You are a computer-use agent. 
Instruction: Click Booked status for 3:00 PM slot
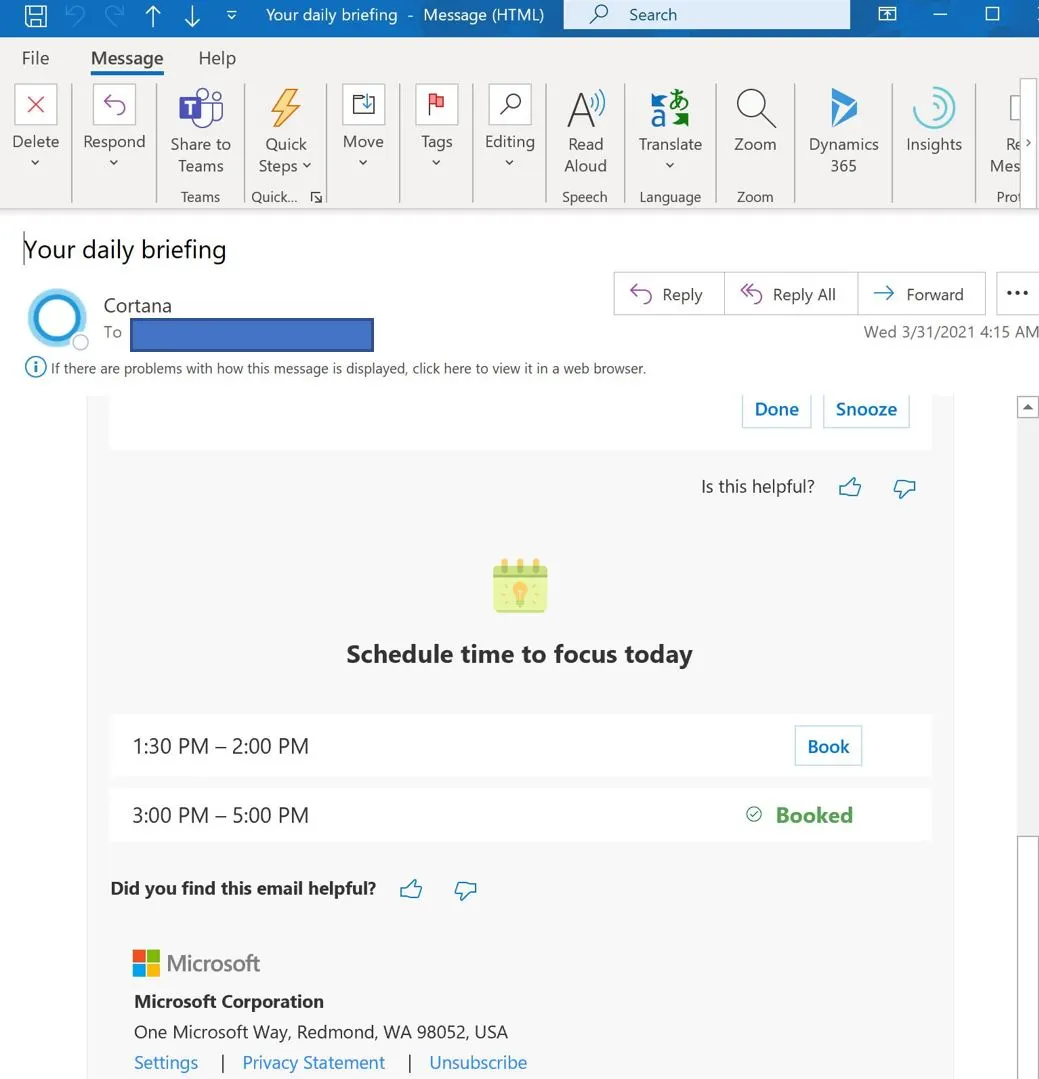tap(800, 815)
